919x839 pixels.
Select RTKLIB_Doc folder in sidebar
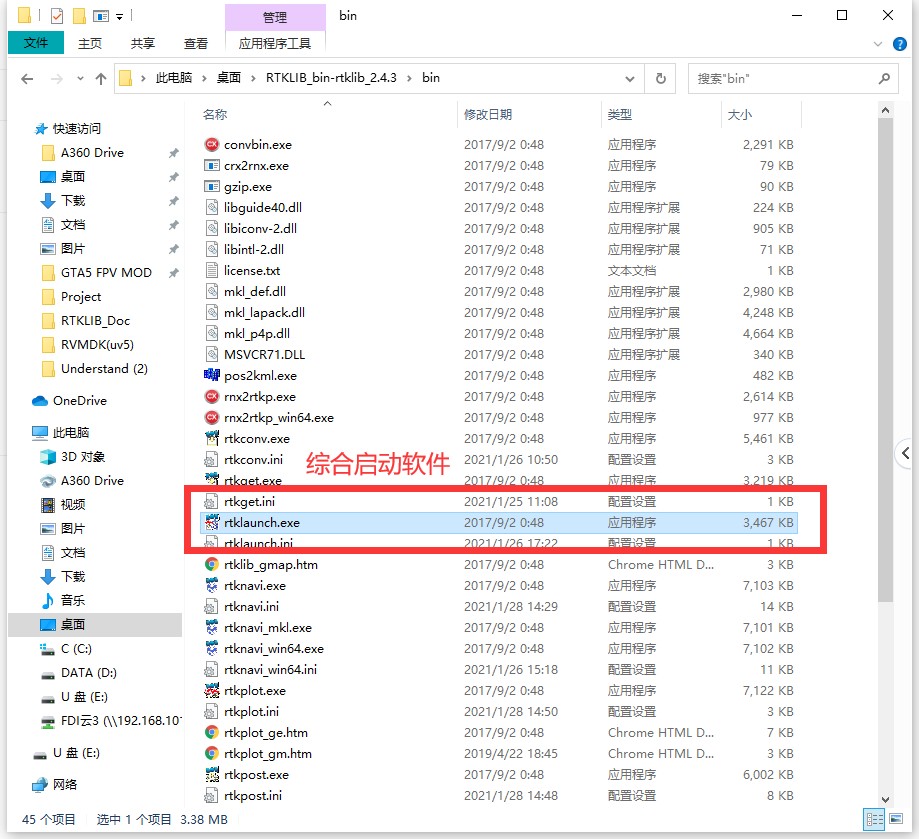95,320
